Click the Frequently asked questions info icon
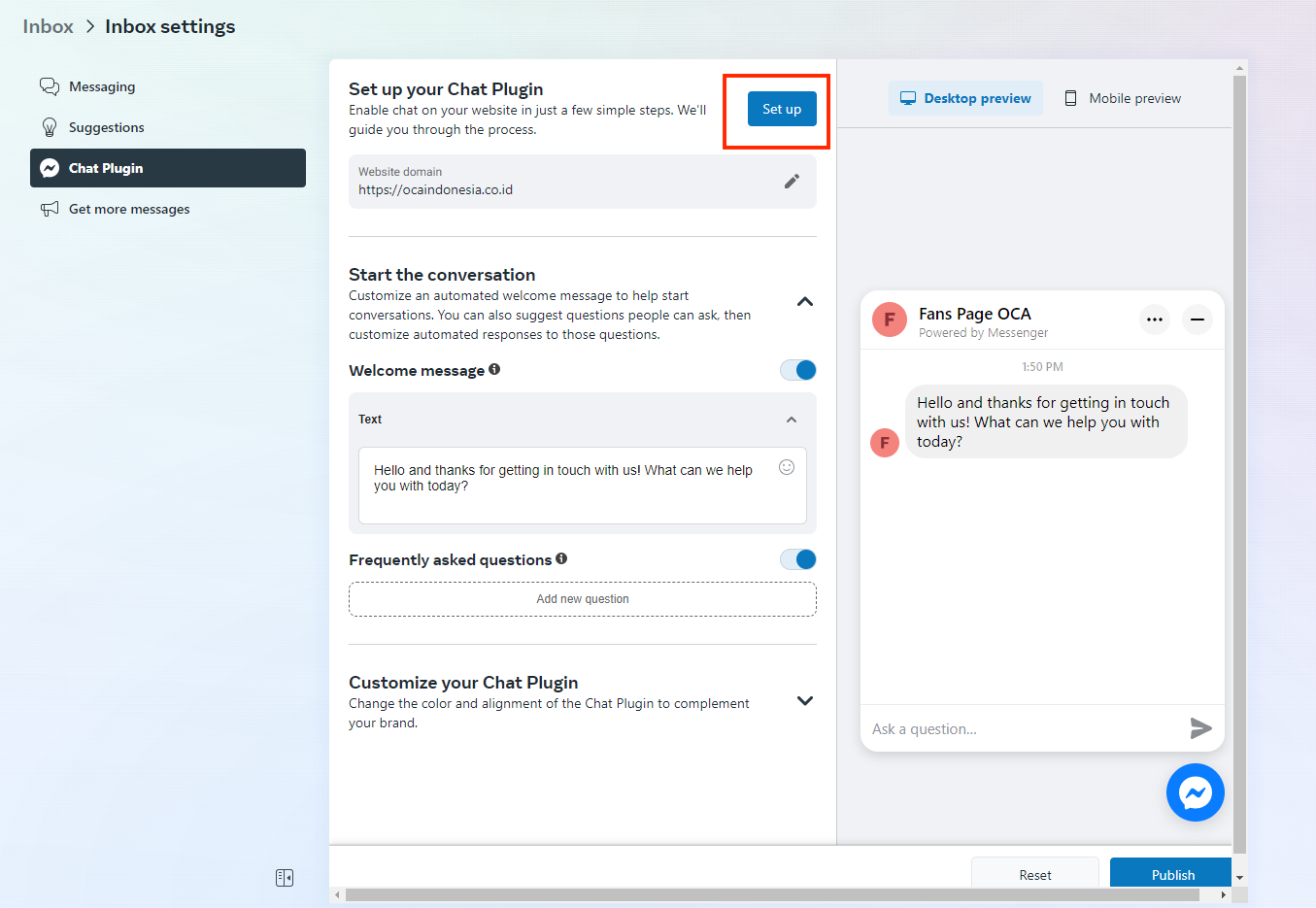The height and width of the screenshot is (908, 1316). pyautogui.click(x=561, y=558)
